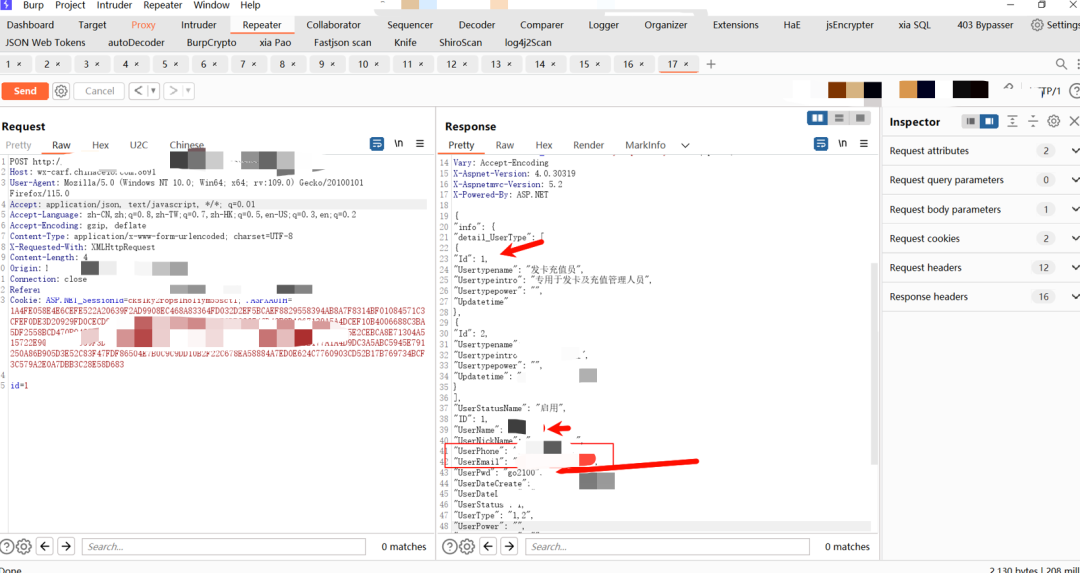1080x573 pixels.
Task: Open the forward-history dropdown arrow
Action: [x=188, y=91]
